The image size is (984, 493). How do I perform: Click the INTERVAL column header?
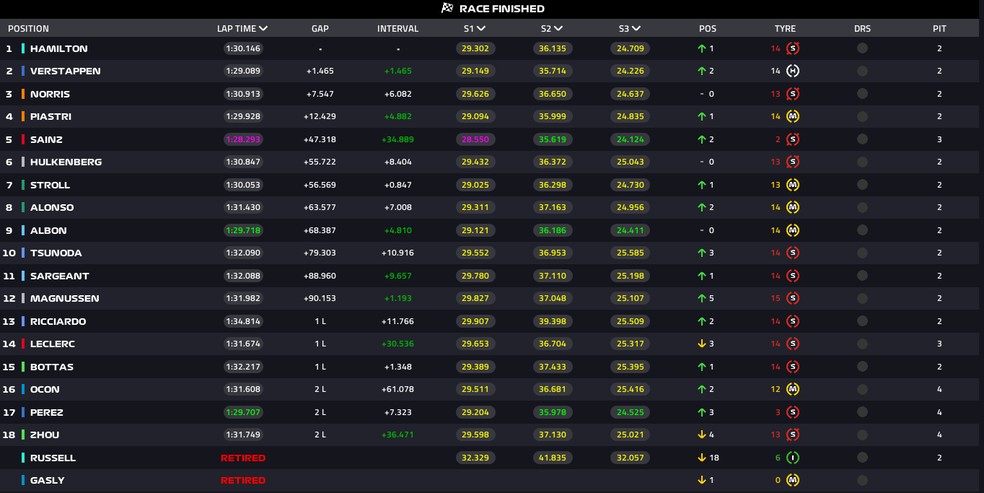coord(397,29)
